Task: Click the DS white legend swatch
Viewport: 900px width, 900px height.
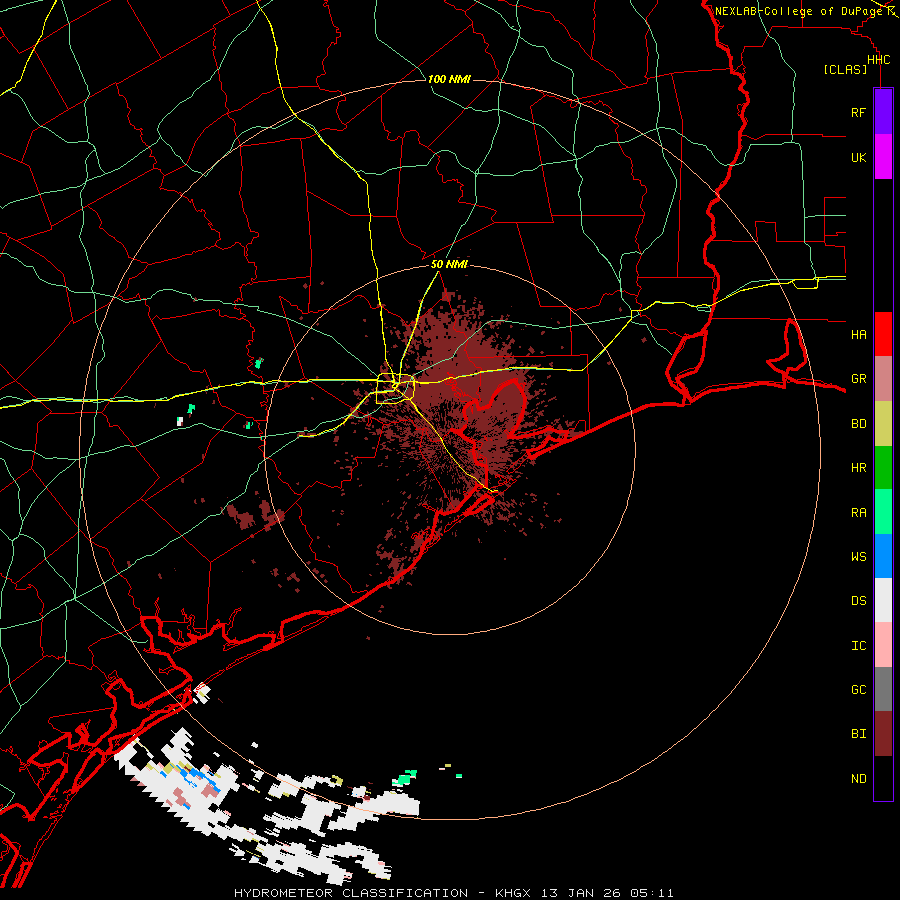Action: coord(883,600)
